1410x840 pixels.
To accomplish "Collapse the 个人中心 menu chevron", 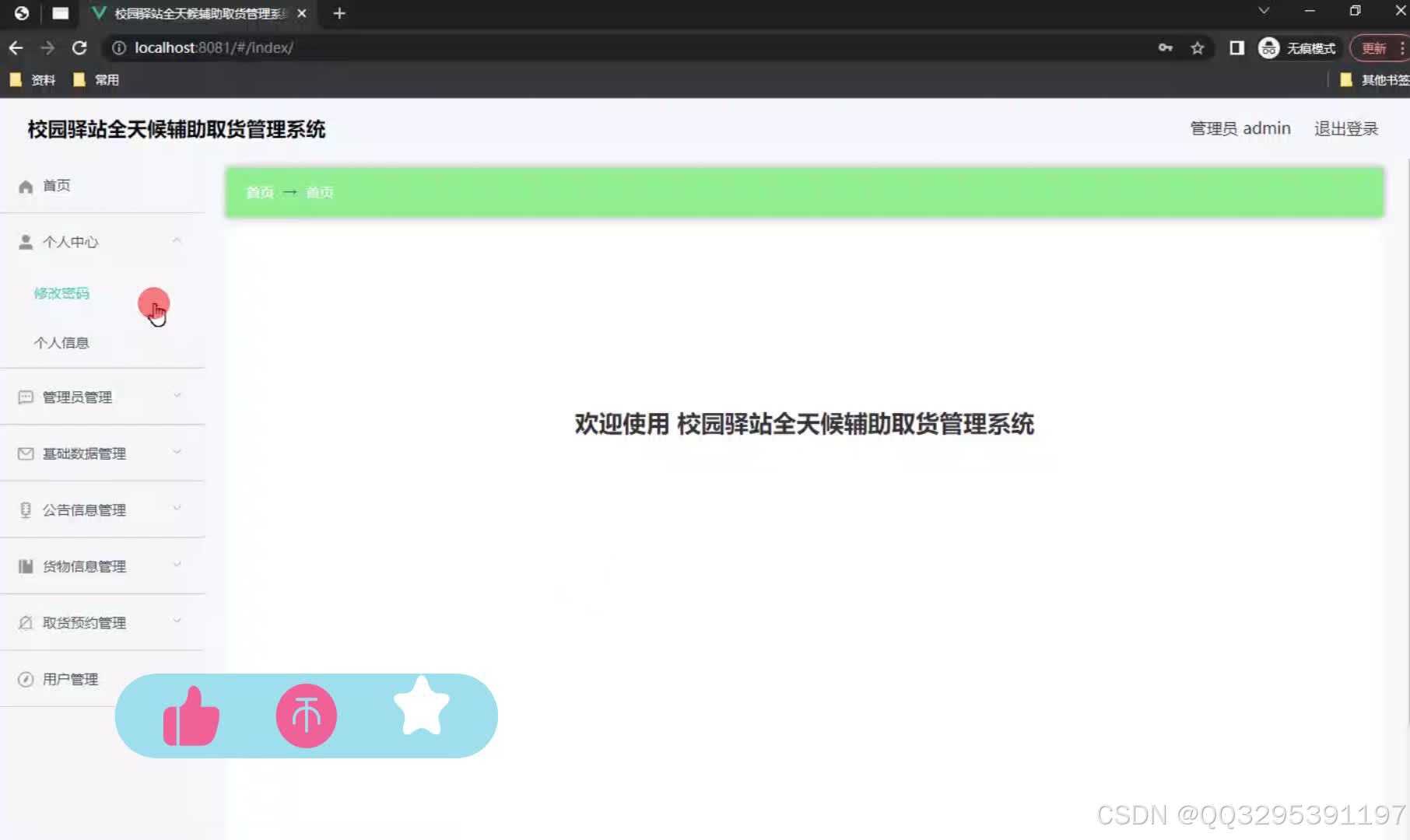I will coord(177,241).
